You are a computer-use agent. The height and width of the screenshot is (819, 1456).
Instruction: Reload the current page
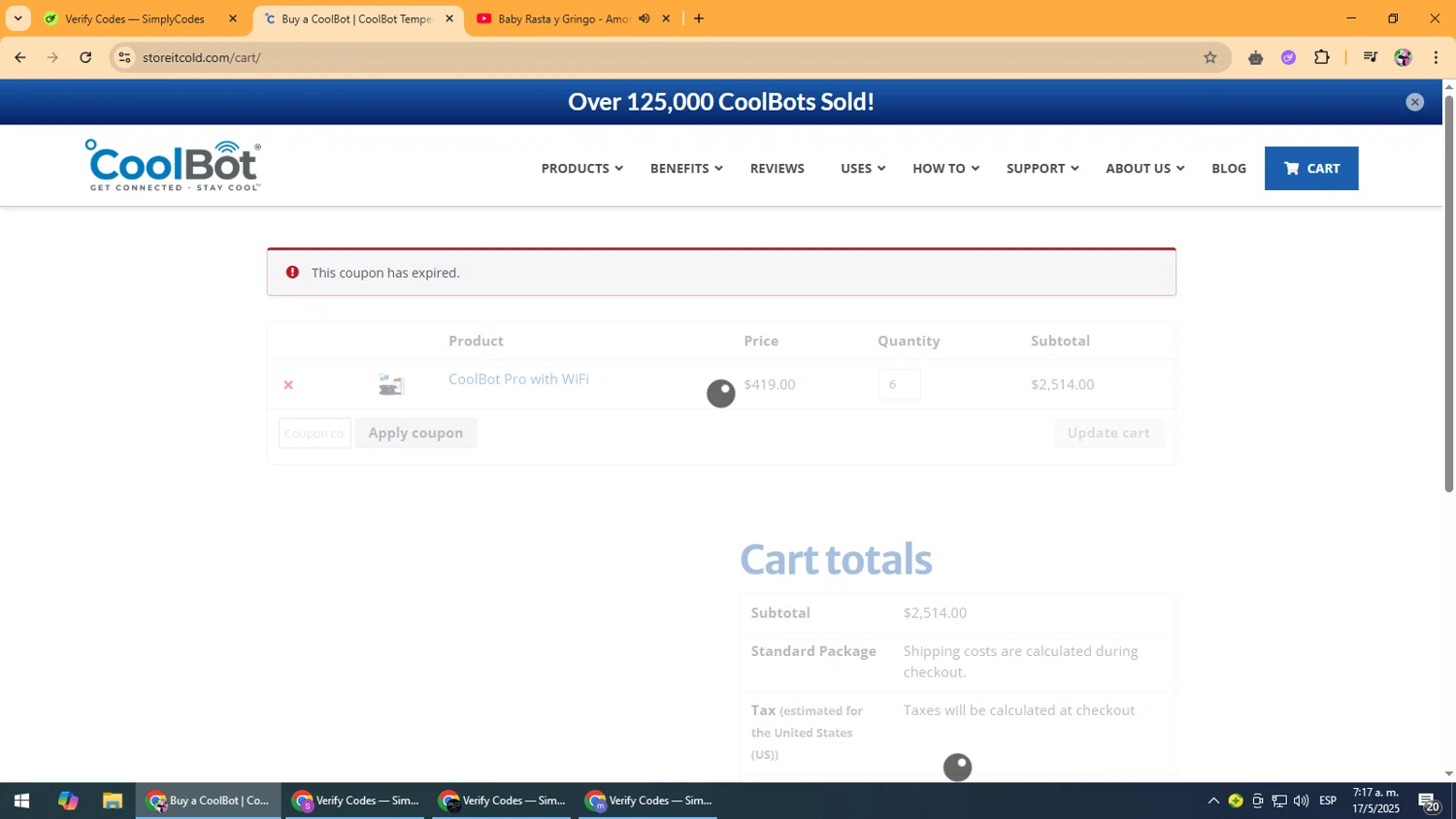[85, 57]
